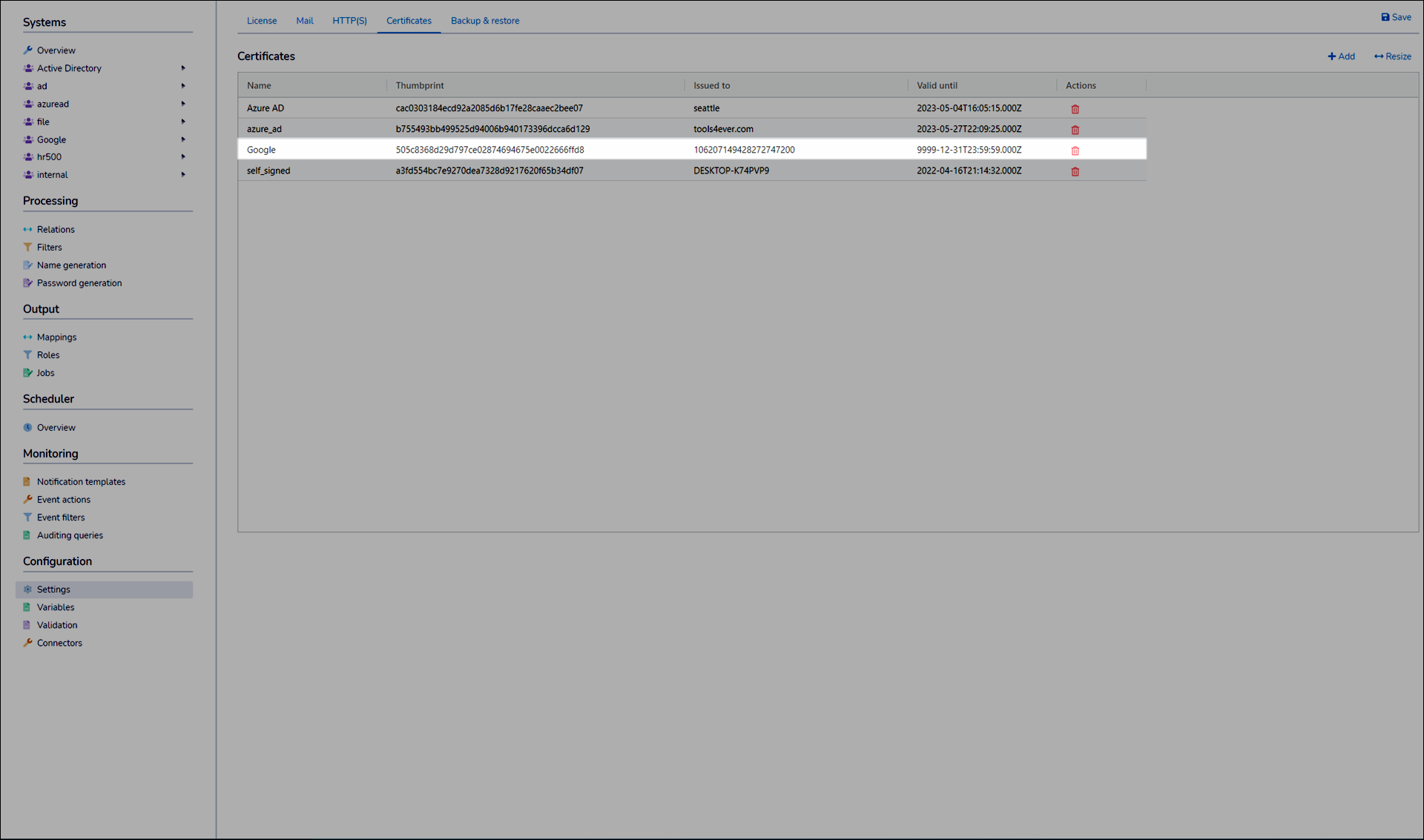Sort by Valid until column header

pos(937,86)
